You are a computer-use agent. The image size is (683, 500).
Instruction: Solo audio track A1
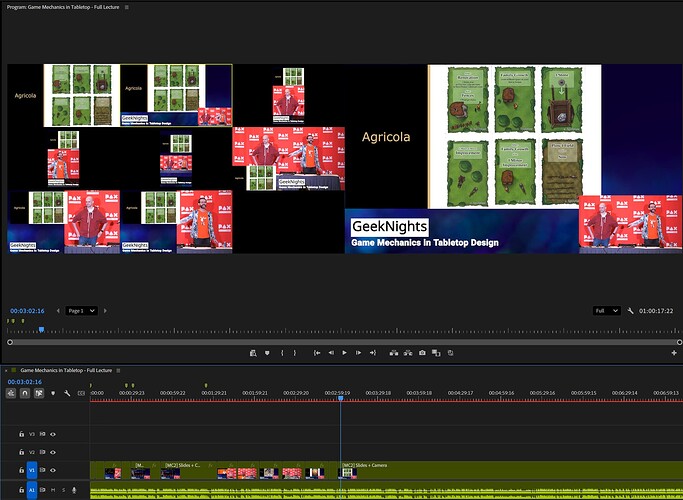click(64, 490)
